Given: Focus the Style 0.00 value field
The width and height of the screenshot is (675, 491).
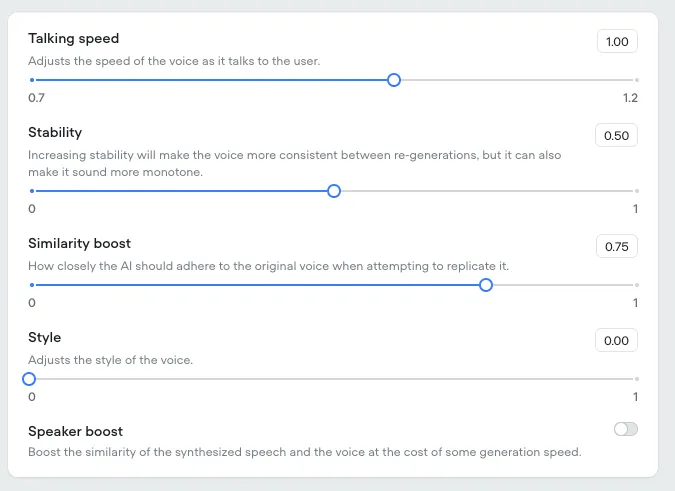Looking at the screenshot, I should 616,340.
